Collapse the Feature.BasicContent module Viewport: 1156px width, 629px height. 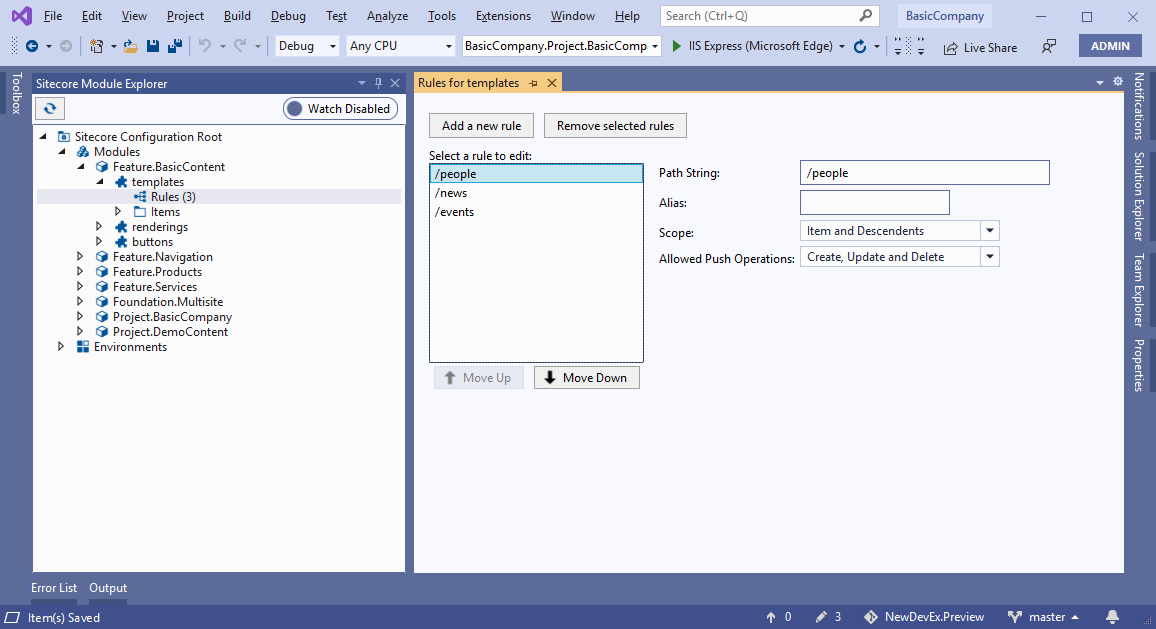click(x=80, y=167)
